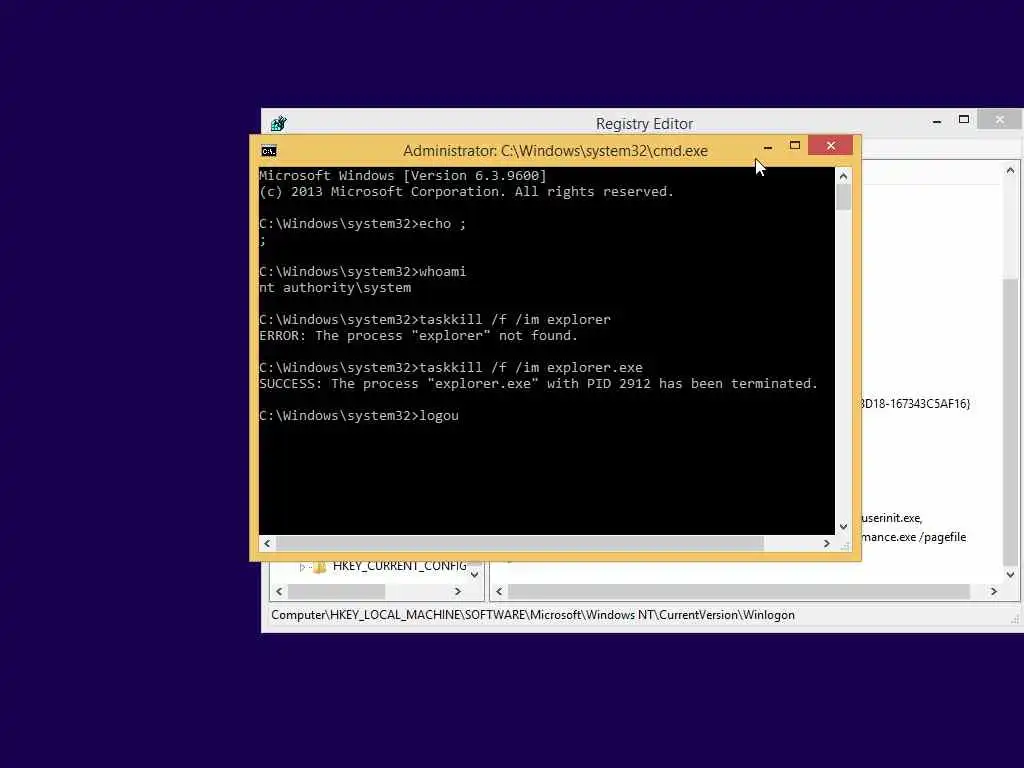Click the 'echo ;' command line
This screenshot has height=768, width=1024.
tap(363, 224)
